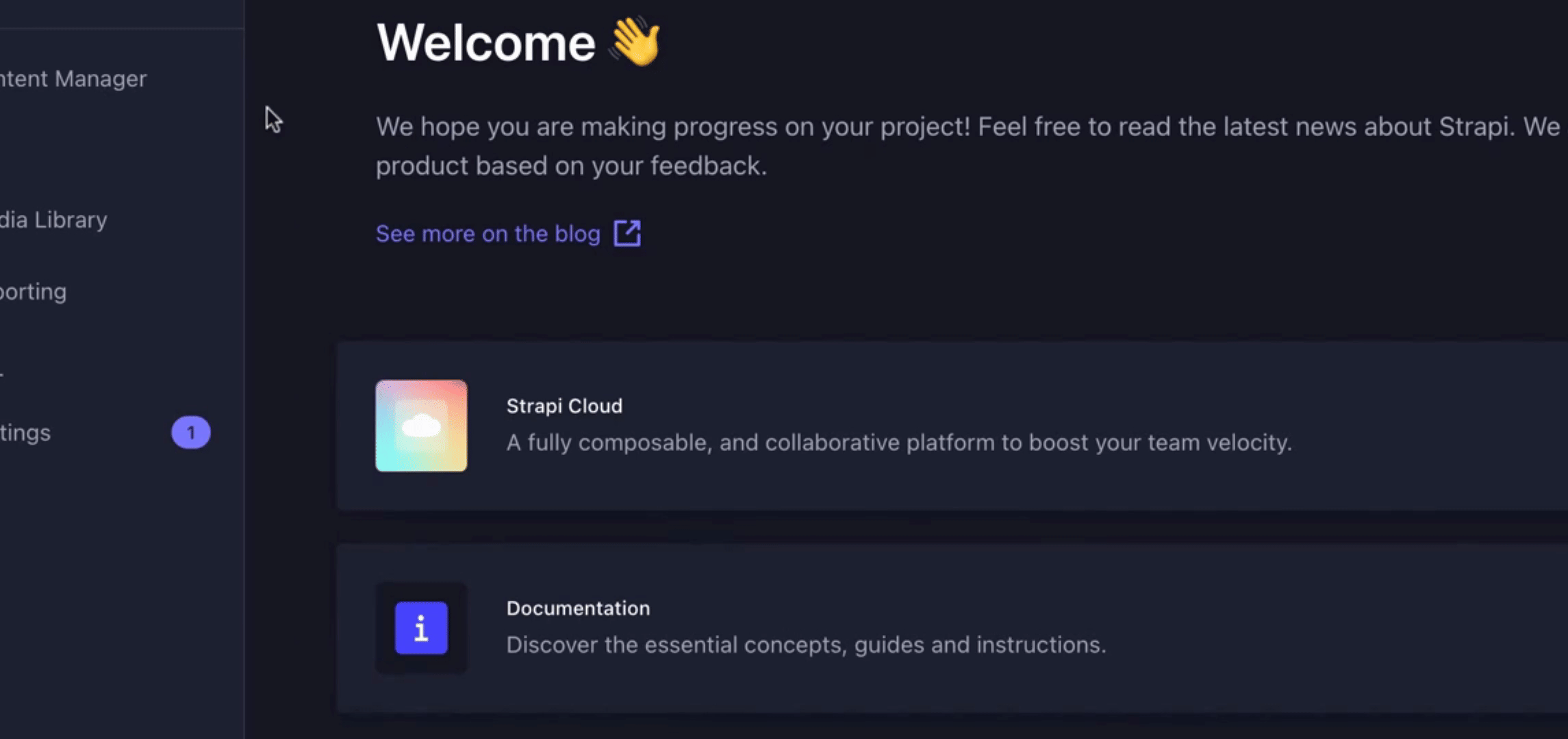
Task: Click the welcome paragraph about Strapi news
Action: coord(969,146)
